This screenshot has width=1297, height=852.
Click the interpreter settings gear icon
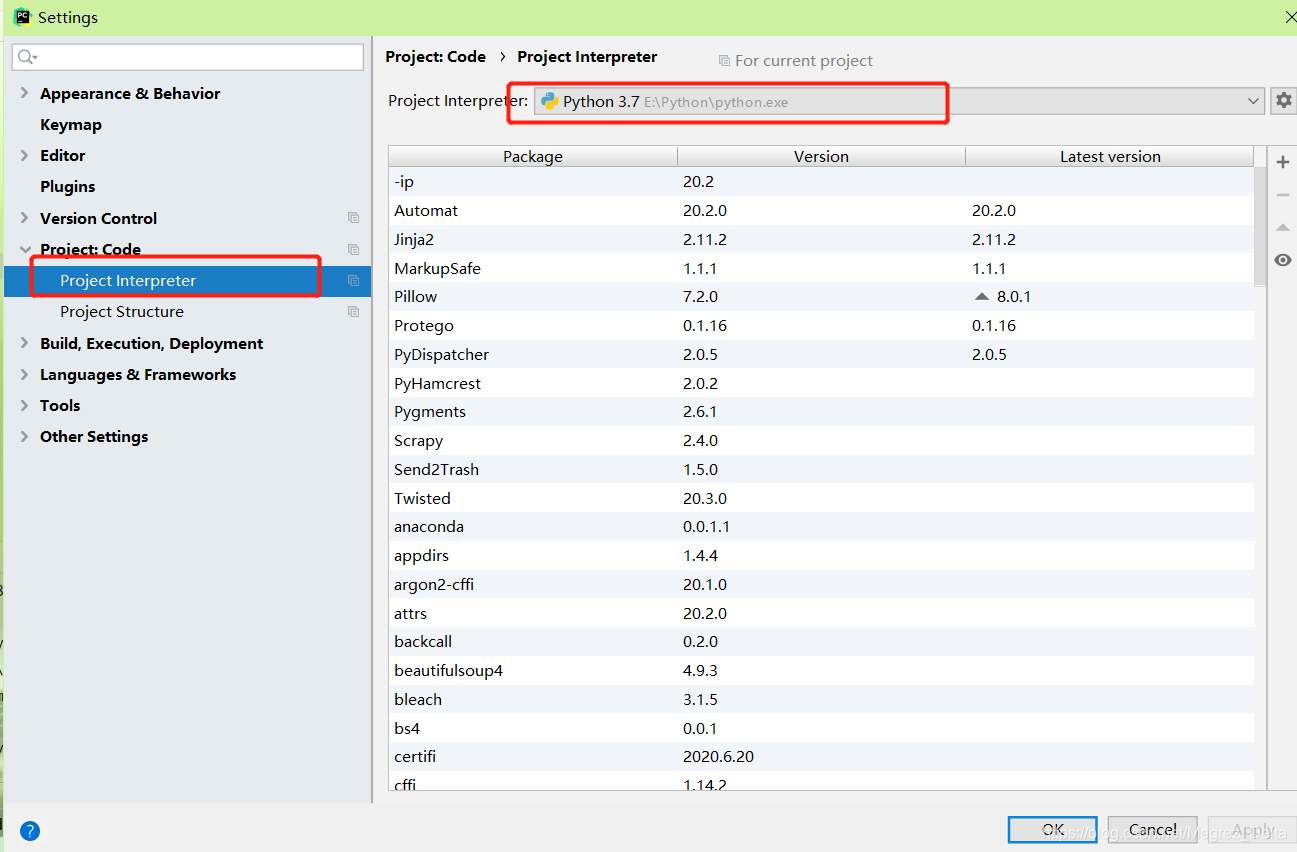coord(1283,101)
